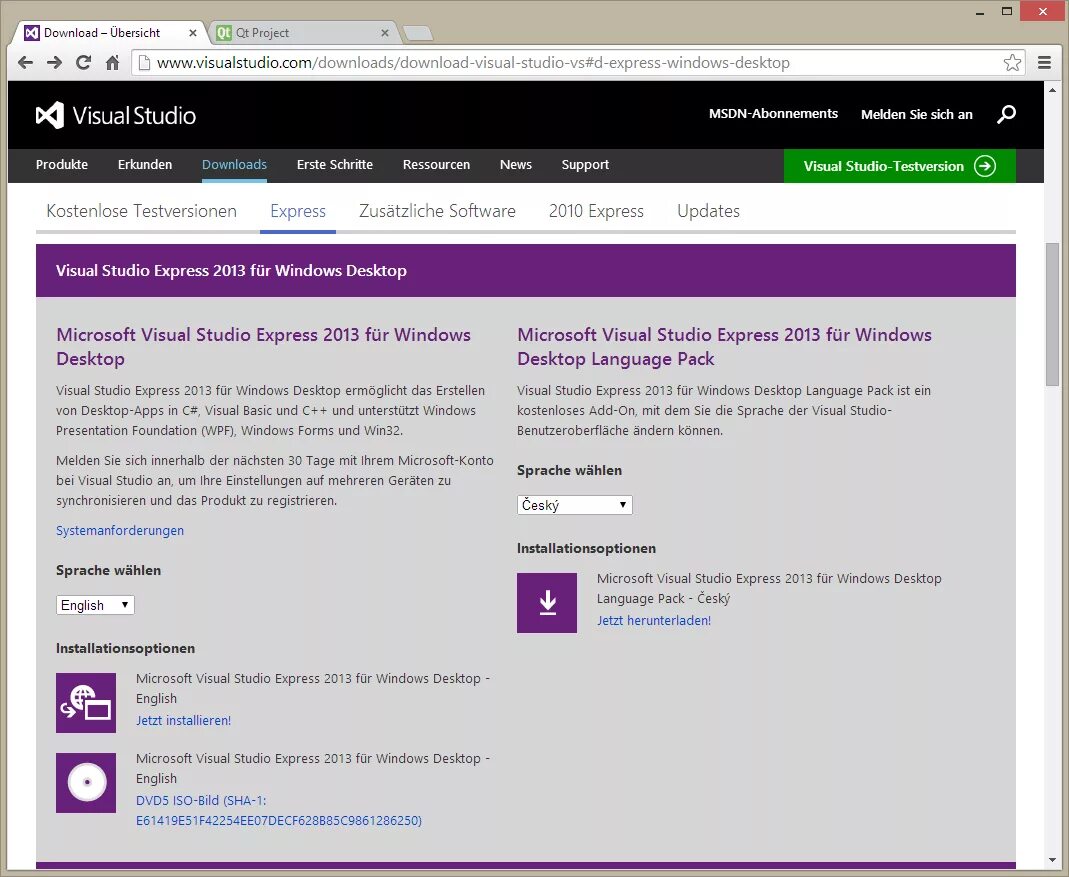Open the News nav item
This screenshot has height=877, width=1069.
[x=516, y=164]
